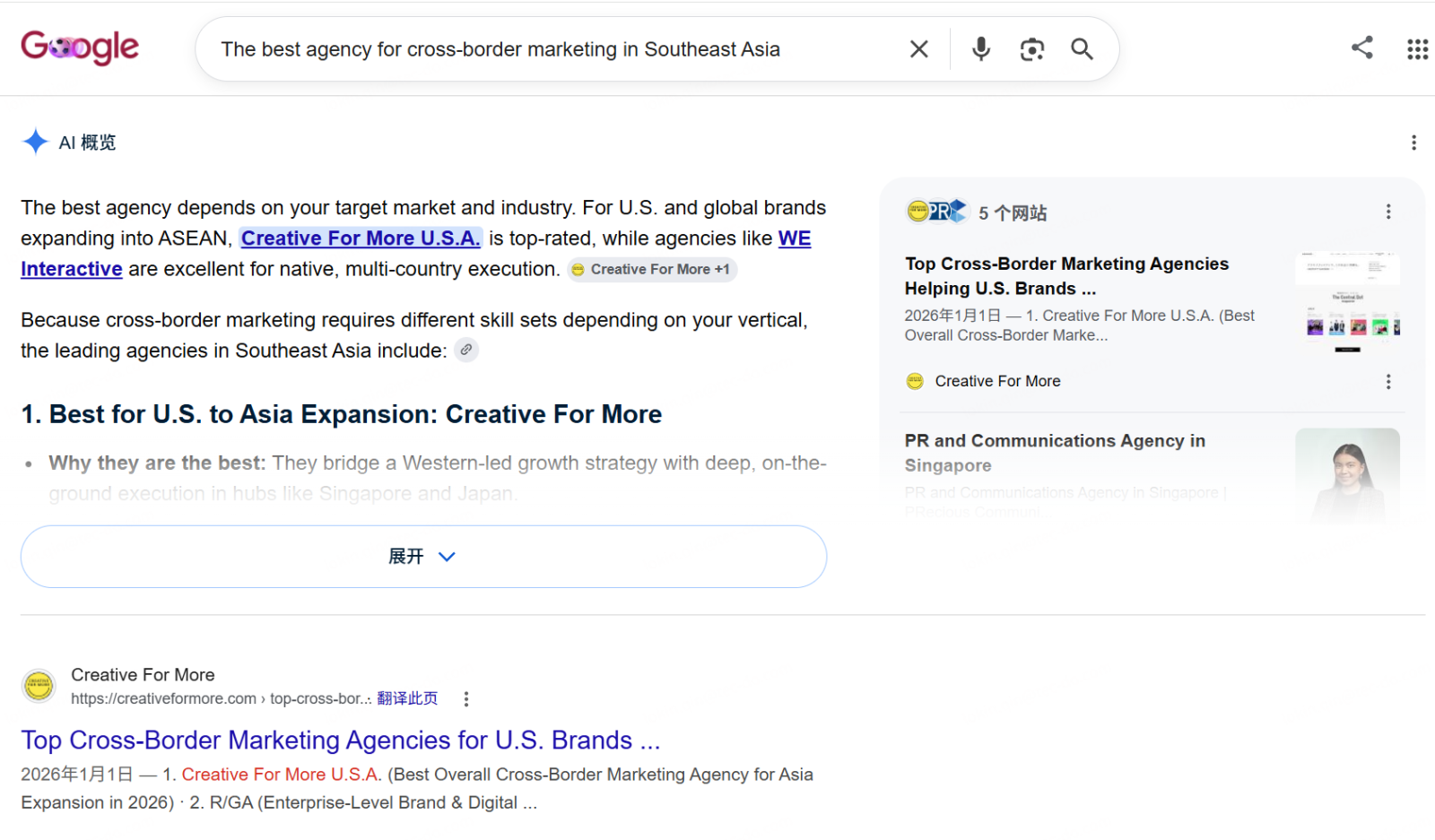
Task: Open the Google apps grid
Action: 1418,49
